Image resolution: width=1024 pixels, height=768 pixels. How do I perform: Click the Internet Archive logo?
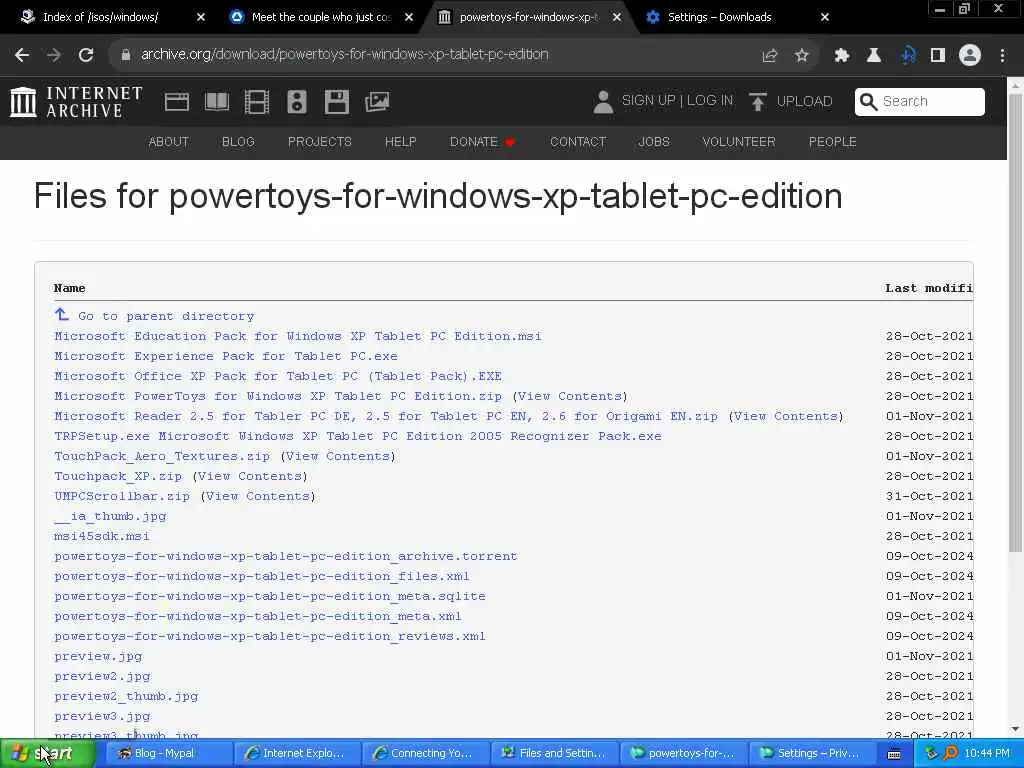pyautogui.click(x=76, y=102)
